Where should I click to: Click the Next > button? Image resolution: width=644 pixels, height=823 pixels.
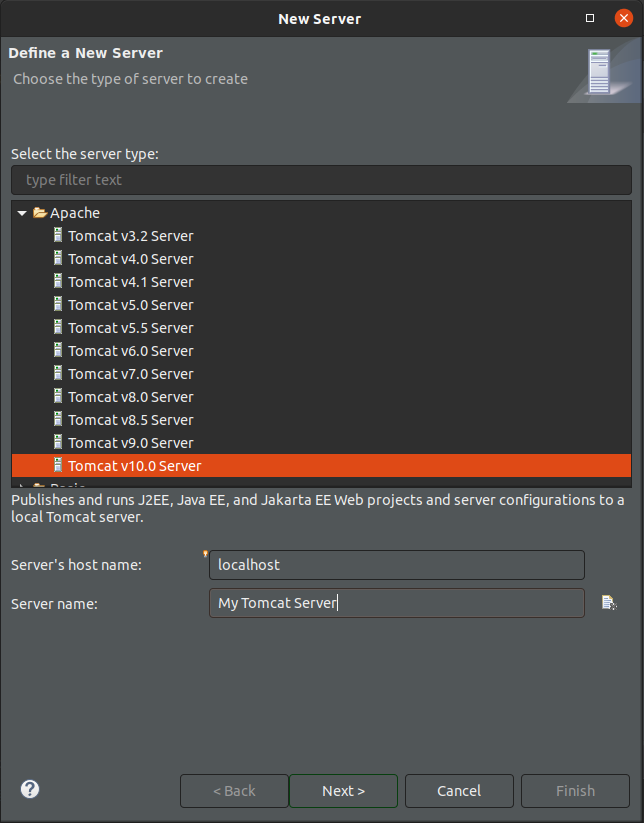click(343, 791)
